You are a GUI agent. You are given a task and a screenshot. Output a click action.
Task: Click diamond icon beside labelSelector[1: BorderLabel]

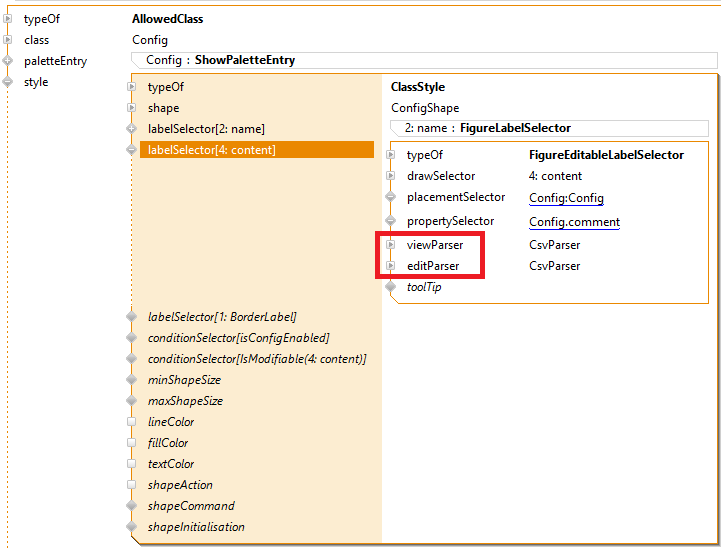click(x=131, y=317)
